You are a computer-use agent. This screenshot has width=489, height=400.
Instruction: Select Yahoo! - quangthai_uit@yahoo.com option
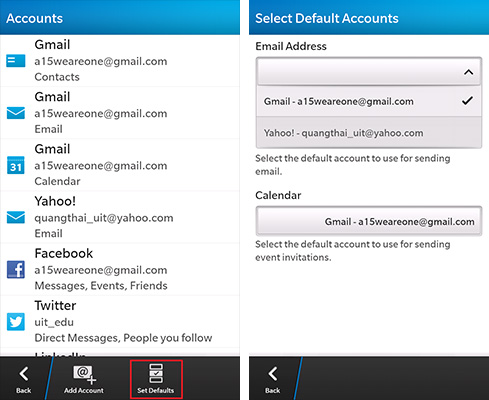pos(369,133)
